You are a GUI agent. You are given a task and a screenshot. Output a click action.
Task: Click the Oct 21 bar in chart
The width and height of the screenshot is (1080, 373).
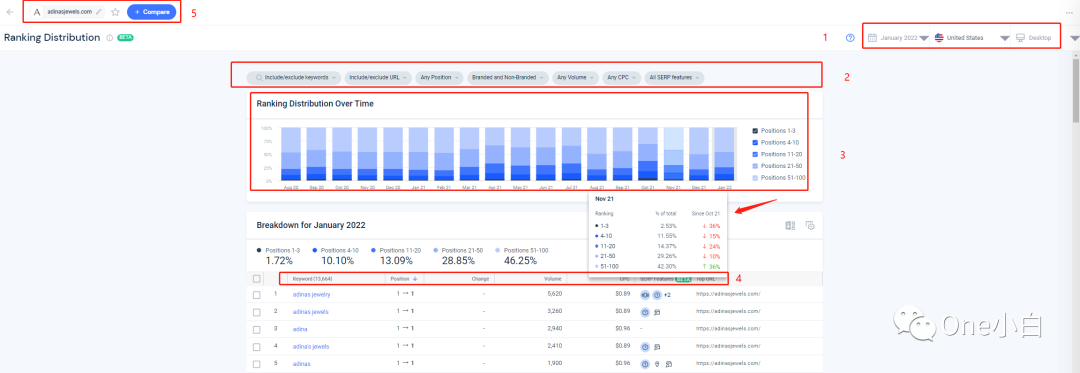[648, 154]
